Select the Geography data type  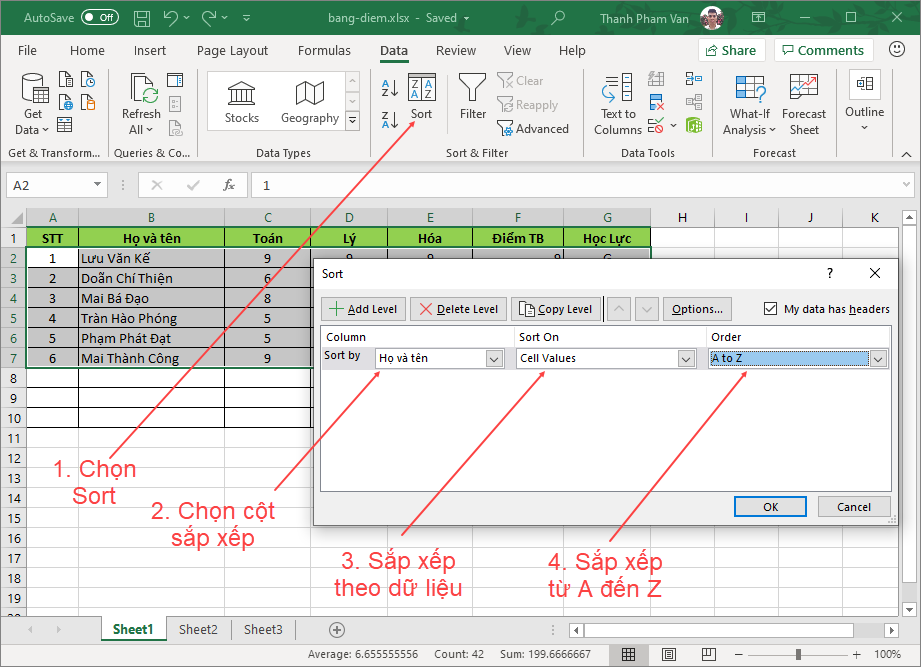pyautogui.click(x=310, y=103)
